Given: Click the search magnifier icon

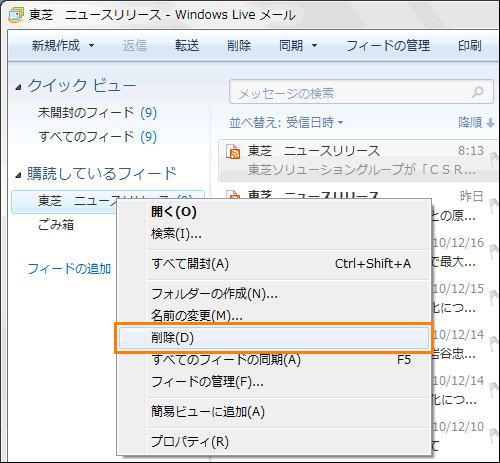Looking at the screenshot, I should pyautogui.click(x=477, y=92).
